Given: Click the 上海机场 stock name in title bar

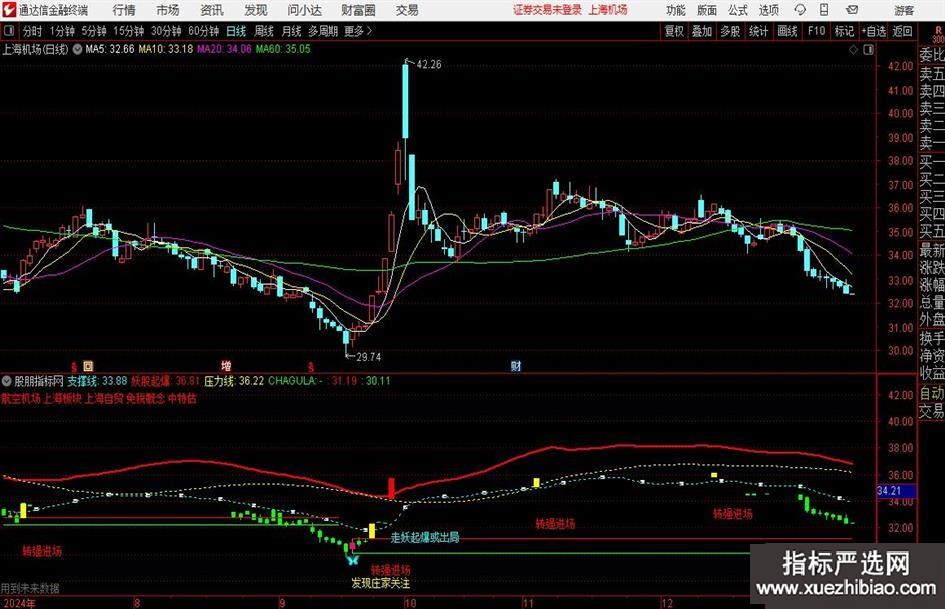Looking at the screenshot, I should [608, 10].
